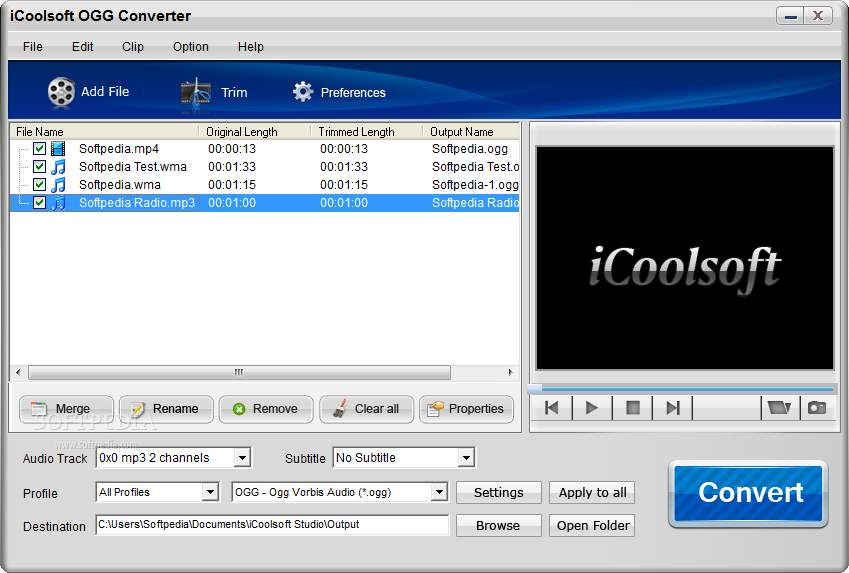Click the Softpedia-1.ogg output name
Screen dimensions: 849x573
click(x=475, y=185)
